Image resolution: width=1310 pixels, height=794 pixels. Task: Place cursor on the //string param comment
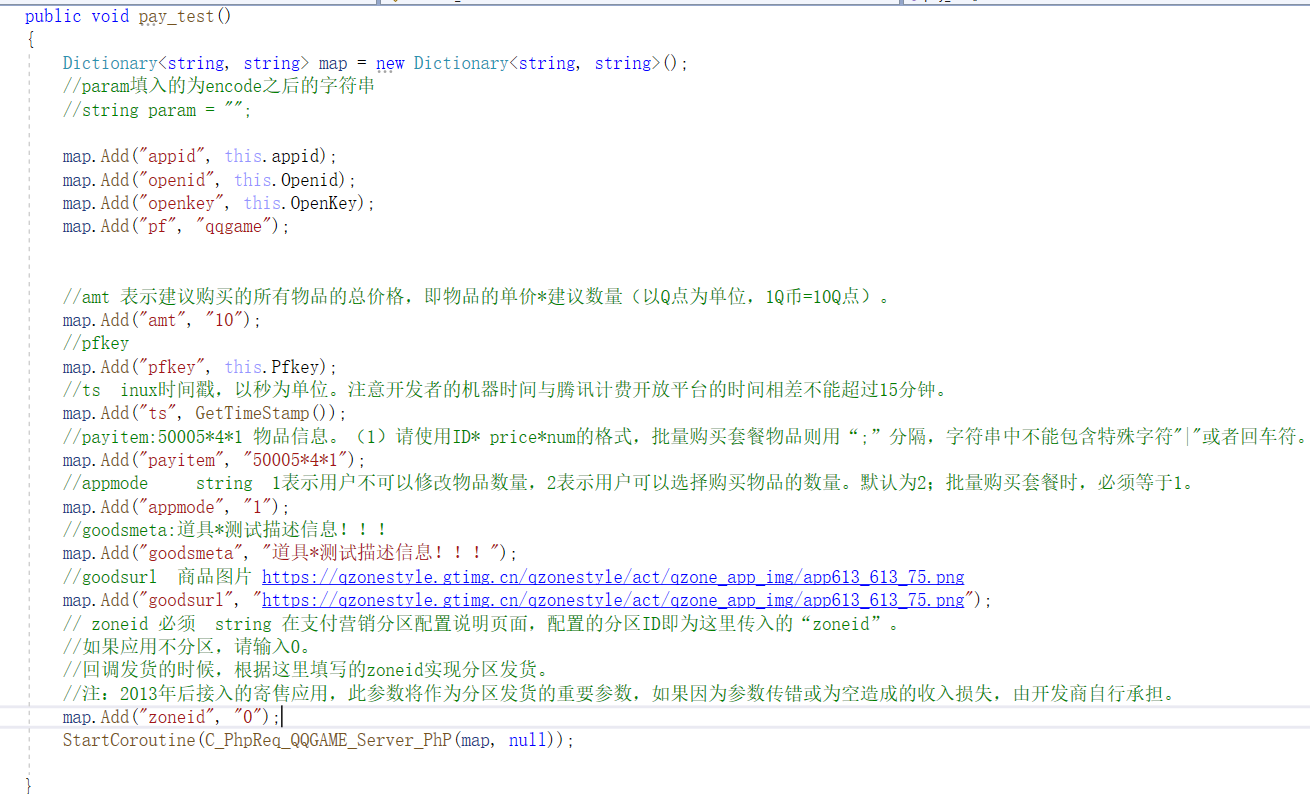click(157, 110)
